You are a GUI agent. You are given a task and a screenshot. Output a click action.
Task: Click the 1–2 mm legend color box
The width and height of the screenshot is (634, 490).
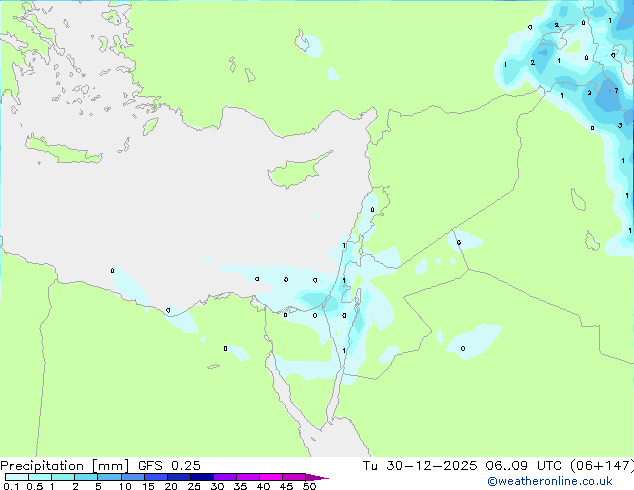[63, 477]
